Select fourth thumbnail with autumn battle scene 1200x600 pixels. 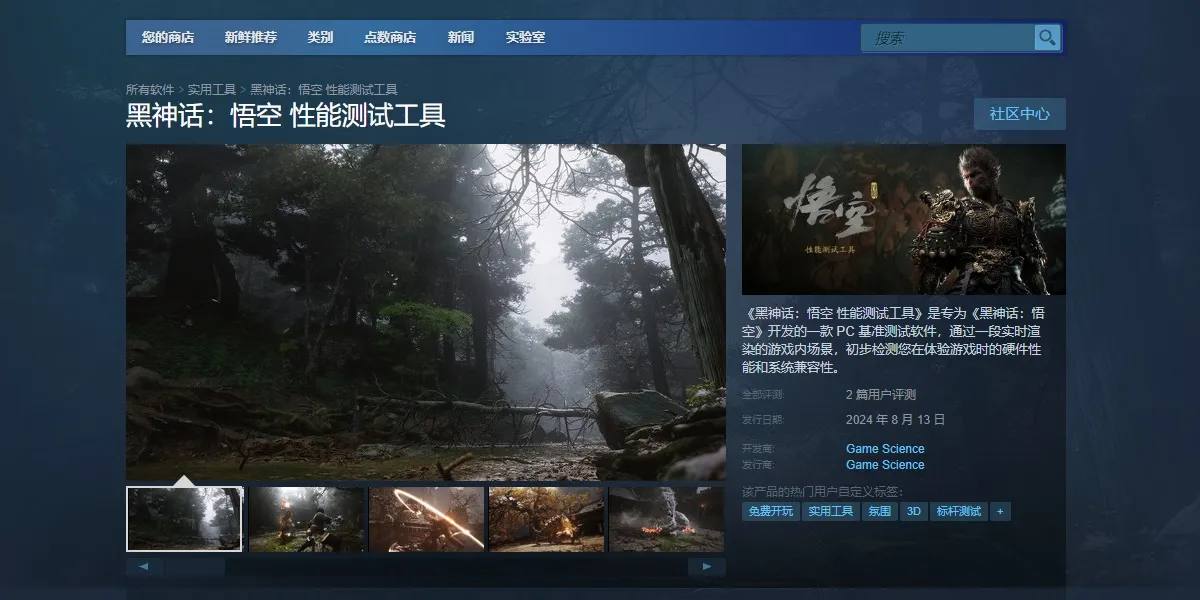[547, 519]
